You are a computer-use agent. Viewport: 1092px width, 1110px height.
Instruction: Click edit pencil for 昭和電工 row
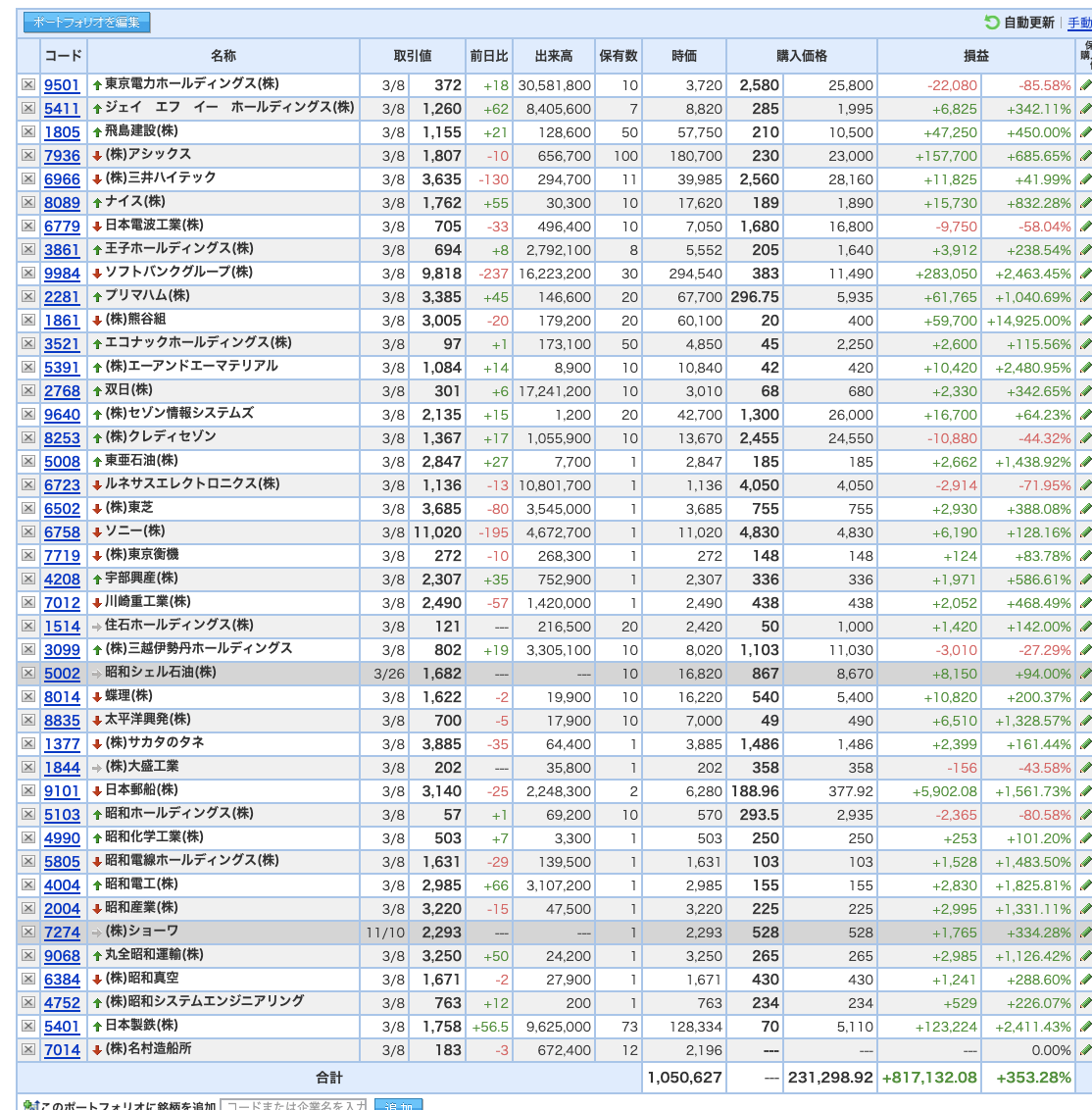click(x=1085, y=884)
